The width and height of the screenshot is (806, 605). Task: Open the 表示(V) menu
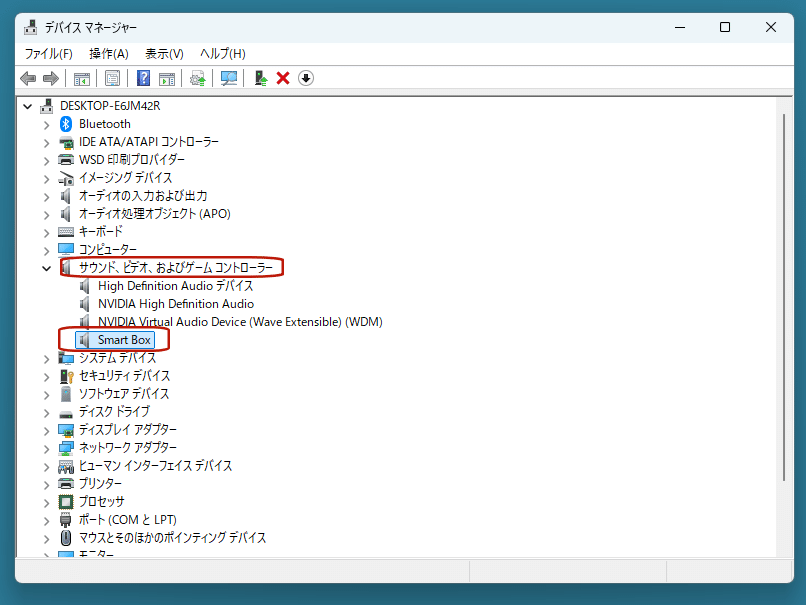point(164,53)
